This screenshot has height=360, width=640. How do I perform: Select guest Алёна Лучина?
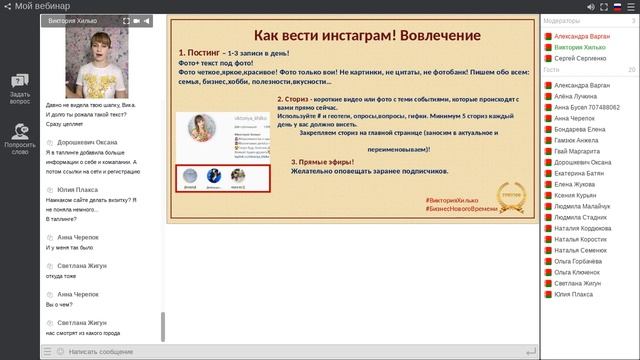coord(575,96)
